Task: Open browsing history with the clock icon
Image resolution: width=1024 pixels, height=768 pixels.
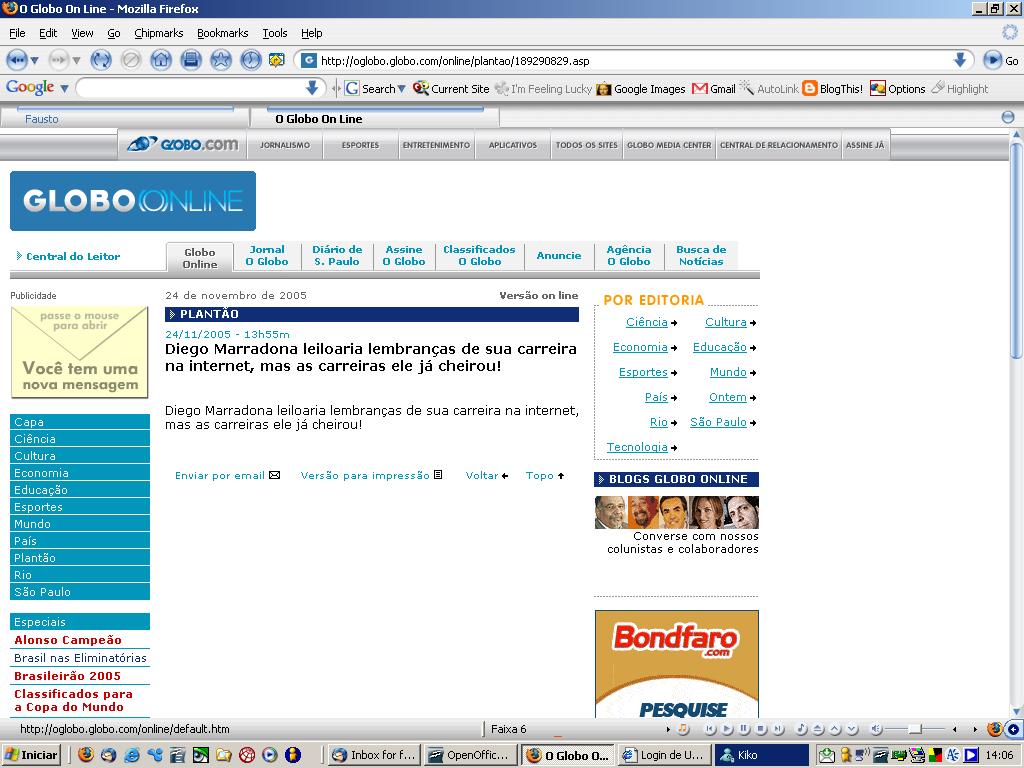Action: 251,61
